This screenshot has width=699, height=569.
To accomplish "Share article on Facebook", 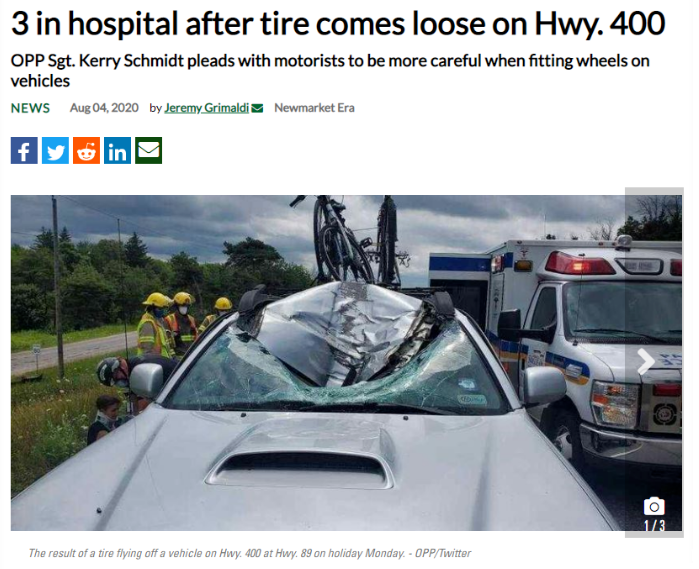I will [24, 152].
